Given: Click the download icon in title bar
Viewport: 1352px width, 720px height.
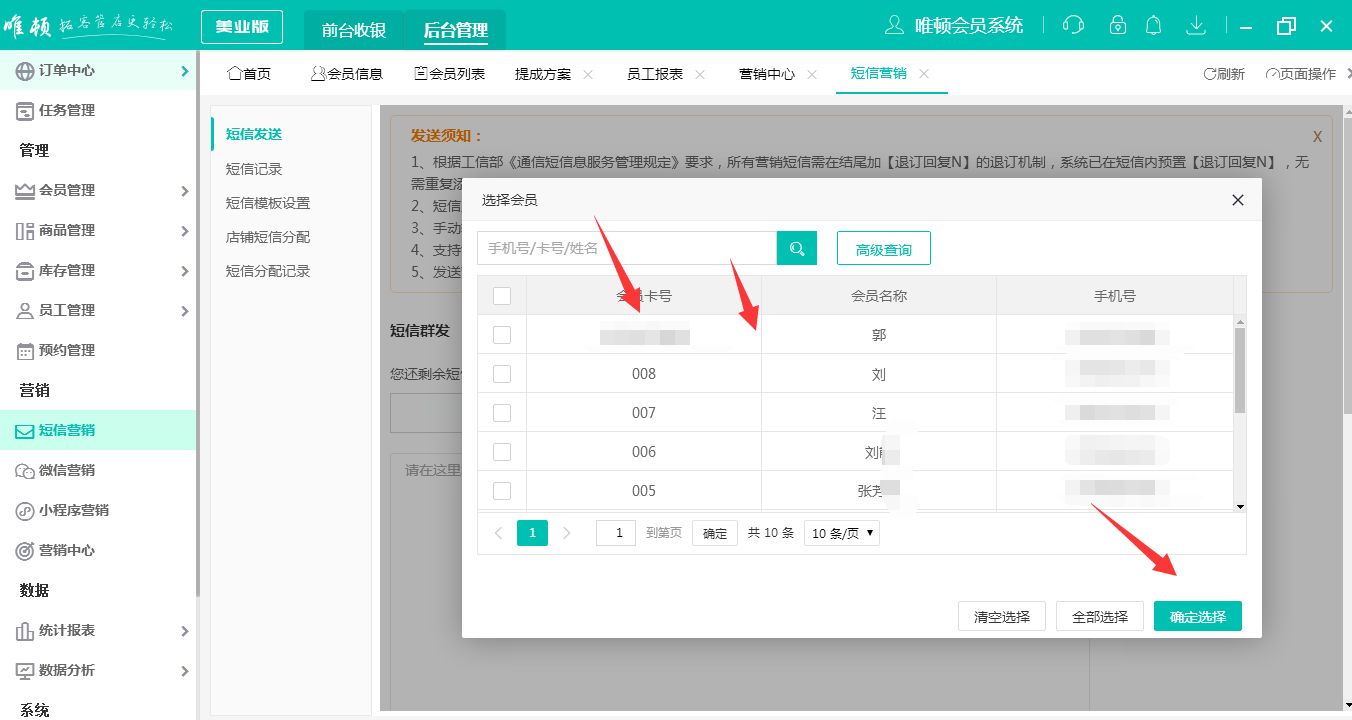Looking at the screenshot, I should 1196,24.
